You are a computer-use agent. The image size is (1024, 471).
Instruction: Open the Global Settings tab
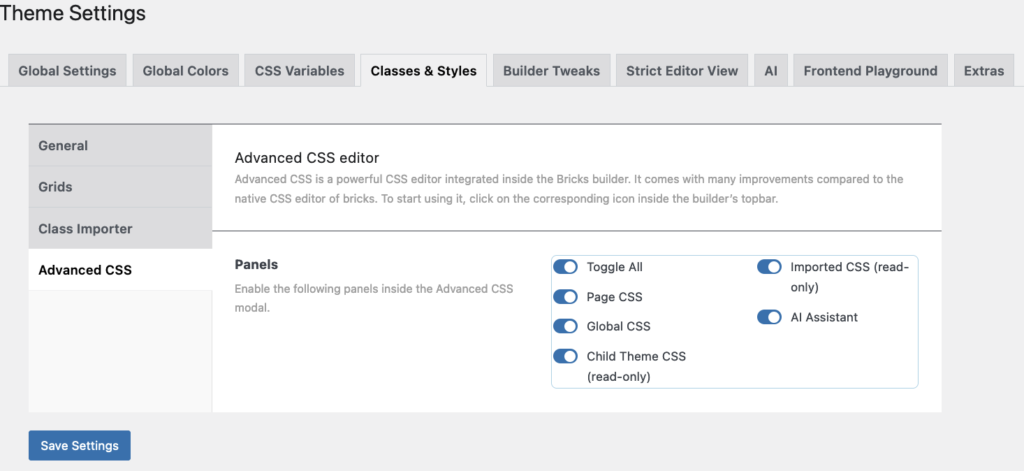[x=67, y=71]
